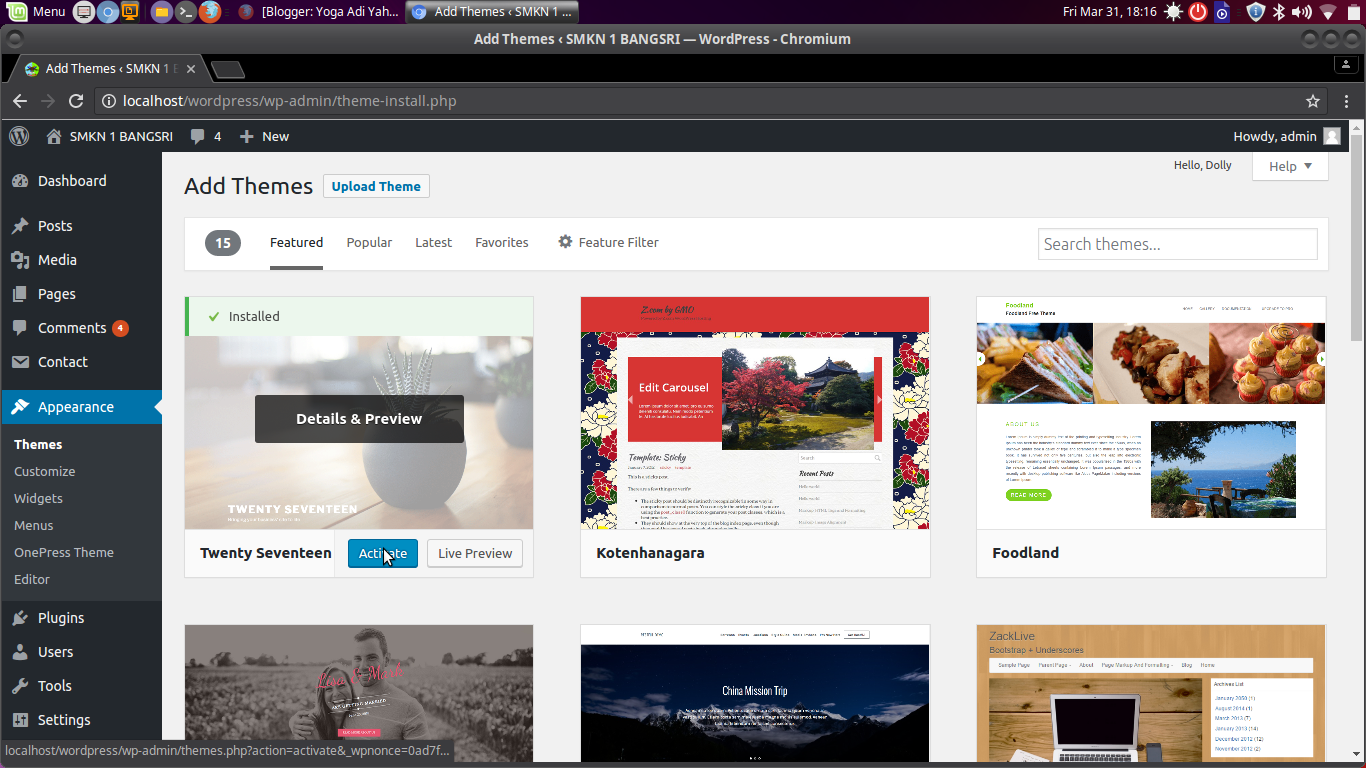Switch to the Popular themes tab
The image size is (1366, 768).
point(369,242)
